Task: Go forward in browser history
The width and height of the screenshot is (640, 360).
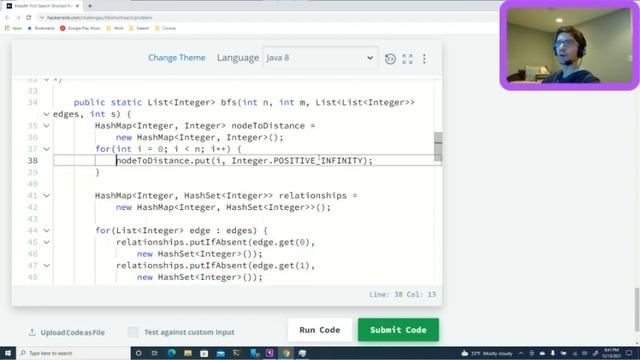Action: coord(18,18)
